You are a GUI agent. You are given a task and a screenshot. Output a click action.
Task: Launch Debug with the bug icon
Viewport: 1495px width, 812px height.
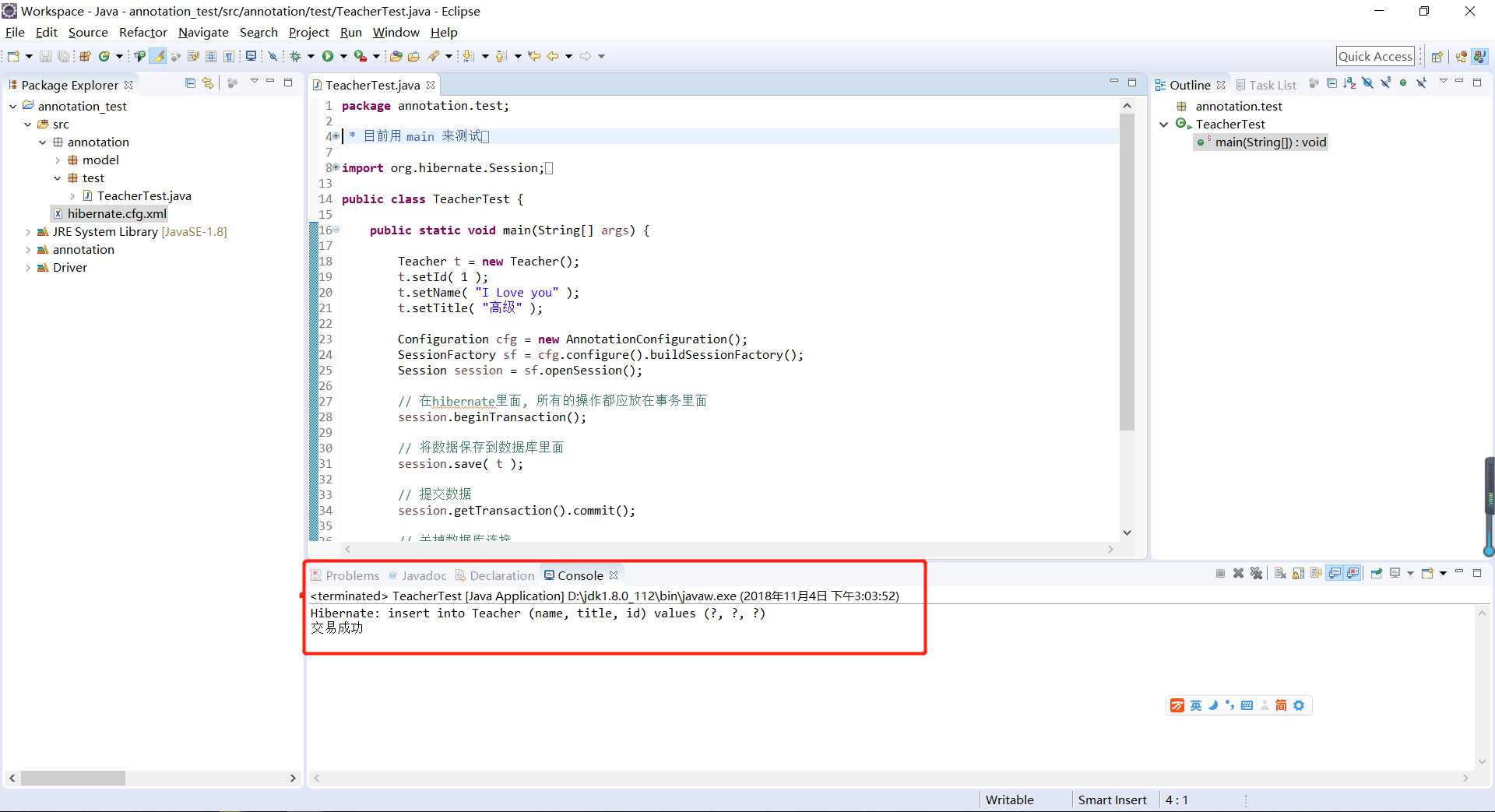(x=296, y=56)
